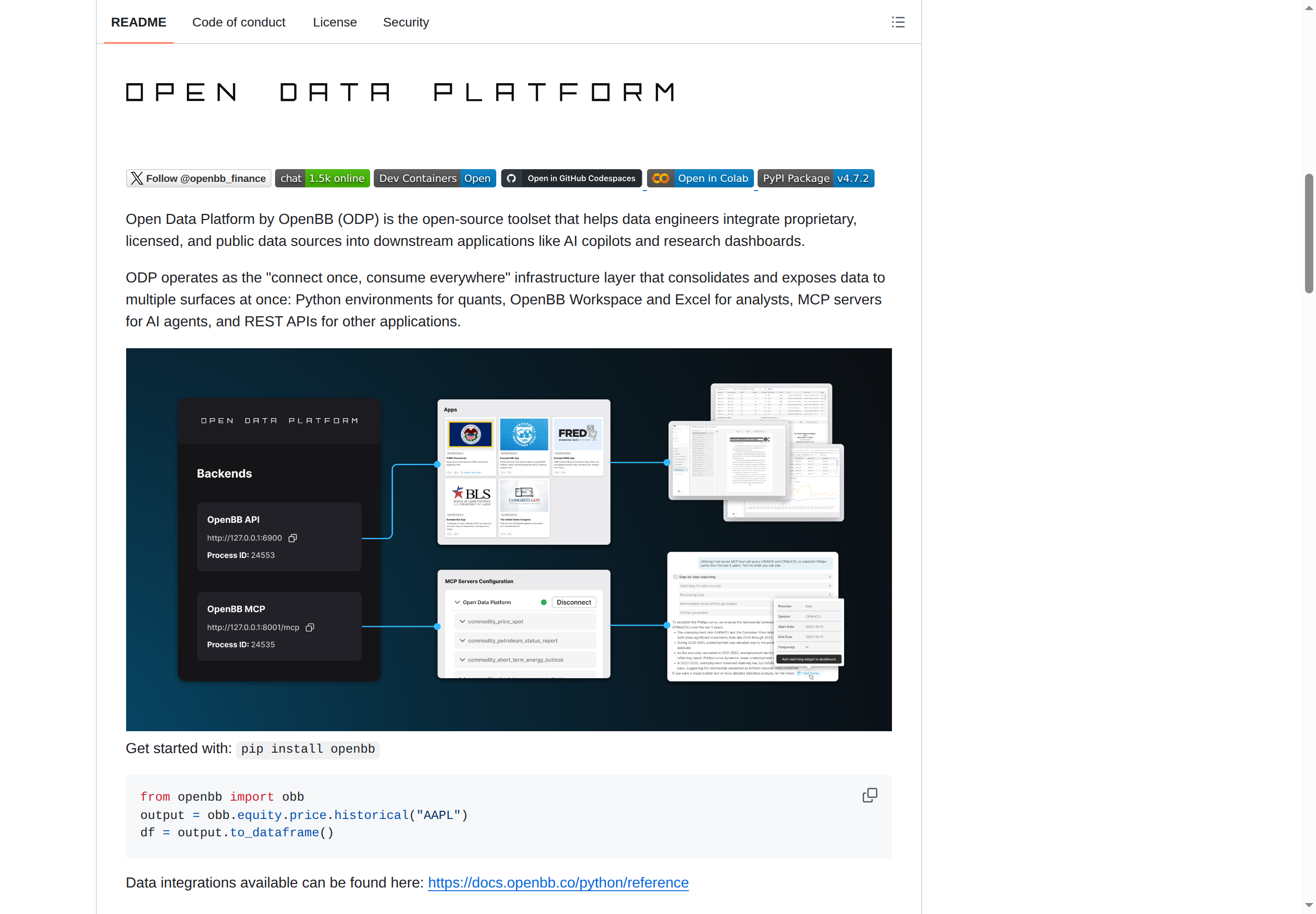The height and width of the screenshot is (914, 1316).
Task: Click the page vertical scrollbar thumb
Action: pyautogui.click(x=1309, y=234)
